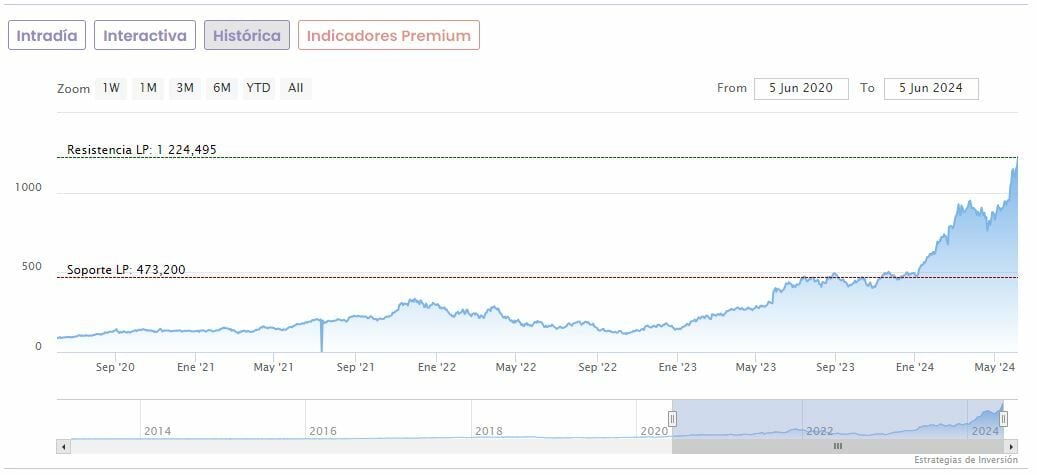Click the navigator scrollbar right arrow

[x=1011, y=446]
